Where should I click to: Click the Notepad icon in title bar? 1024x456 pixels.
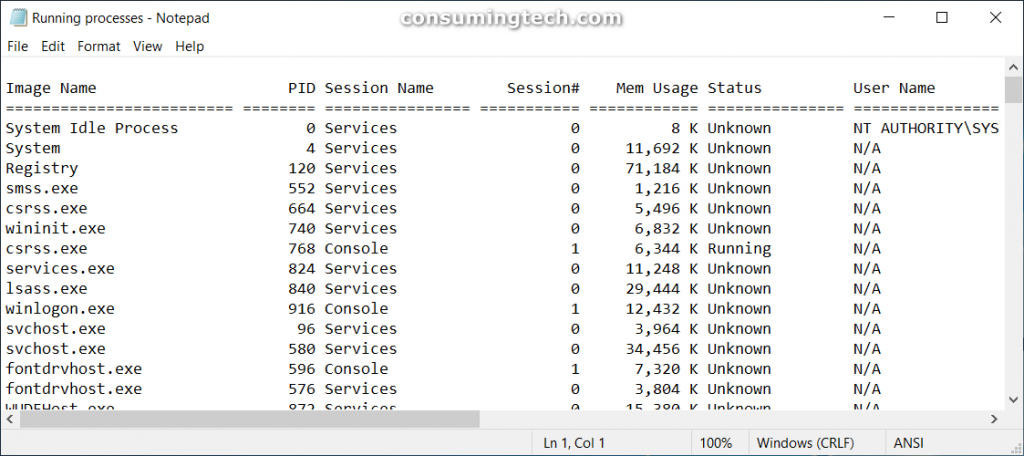tap(18, 18)
